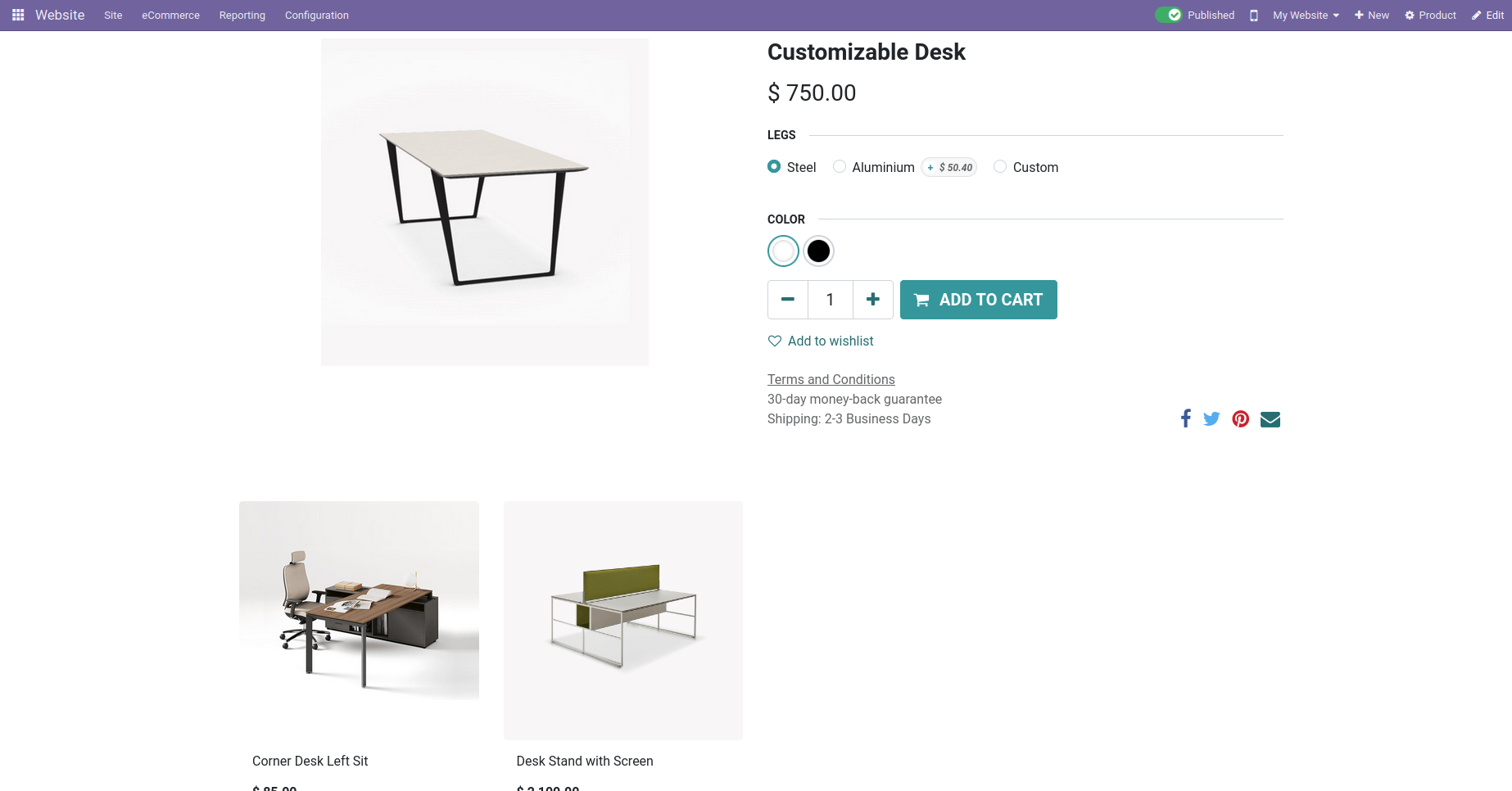Open the Product options menu
Viewport: 1512px width, 791px height.
[1430, 16]
